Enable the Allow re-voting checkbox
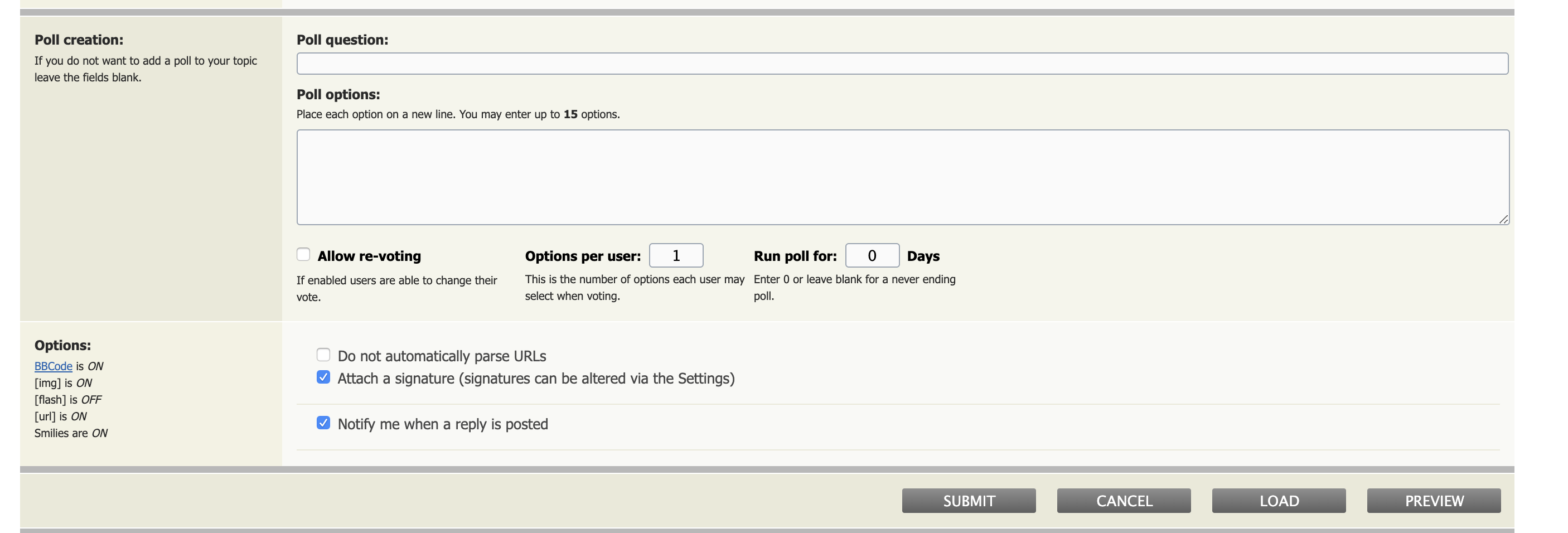This screenshot has width=1568, height=533. coord(303,254)
